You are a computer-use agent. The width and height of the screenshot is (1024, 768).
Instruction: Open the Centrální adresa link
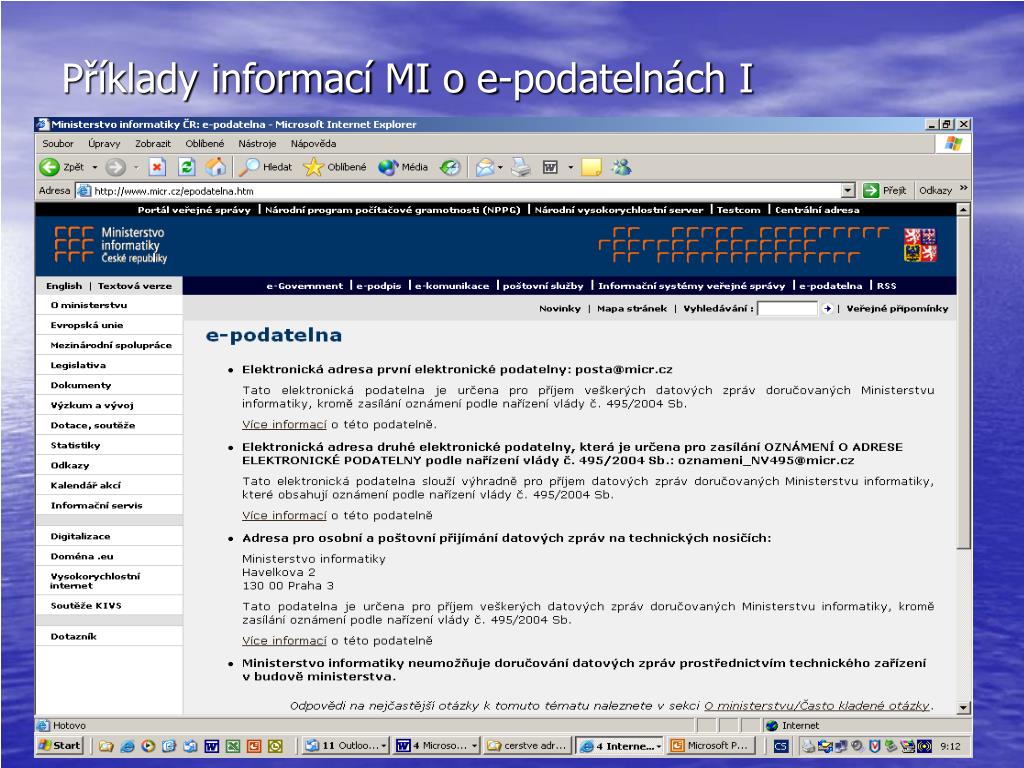tap(817, 210)
